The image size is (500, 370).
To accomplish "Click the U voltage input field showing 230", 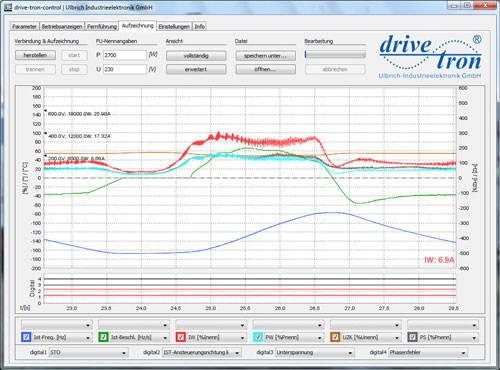I will click(x=125, y=69).
